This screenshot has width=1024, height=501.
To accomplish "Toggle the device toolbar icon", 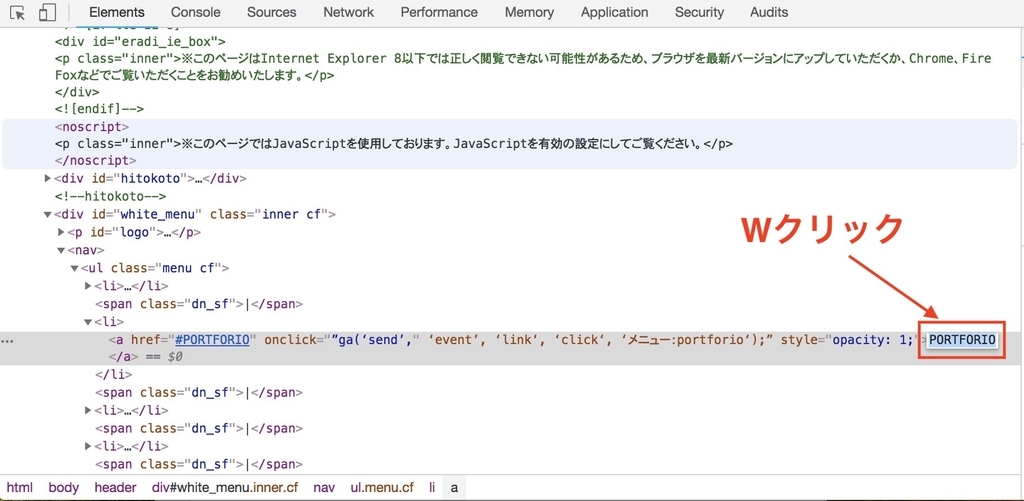I will point(48,12).
